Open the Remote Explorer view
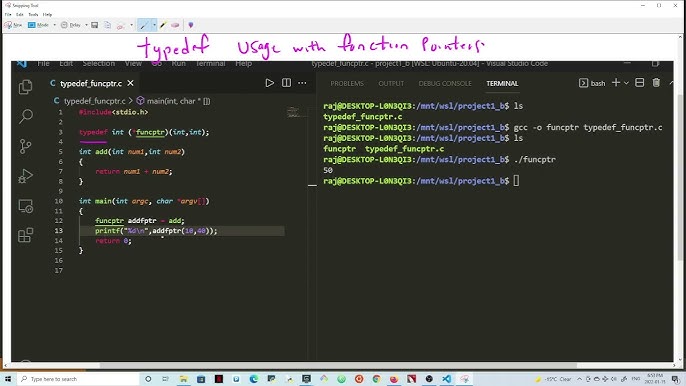Screen dimensions: 686x386 click(x=25, y=206)
